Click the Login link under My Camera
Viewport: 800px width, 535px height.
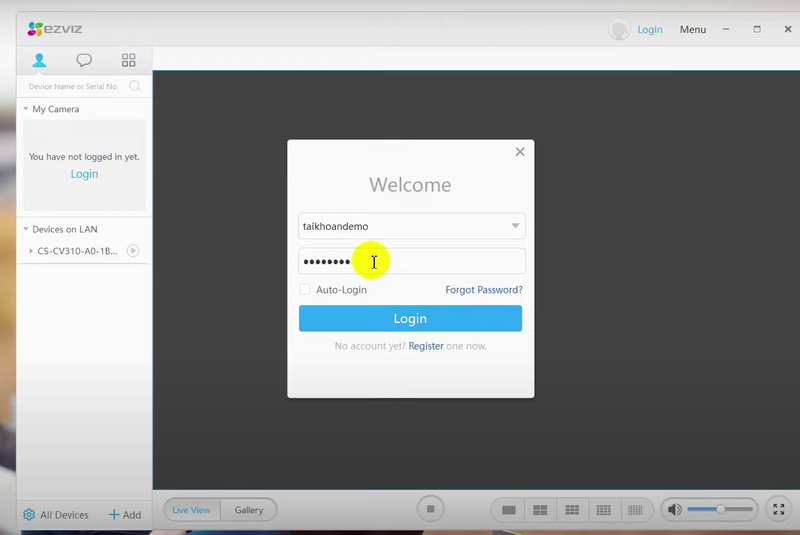[x=84, y=174]
